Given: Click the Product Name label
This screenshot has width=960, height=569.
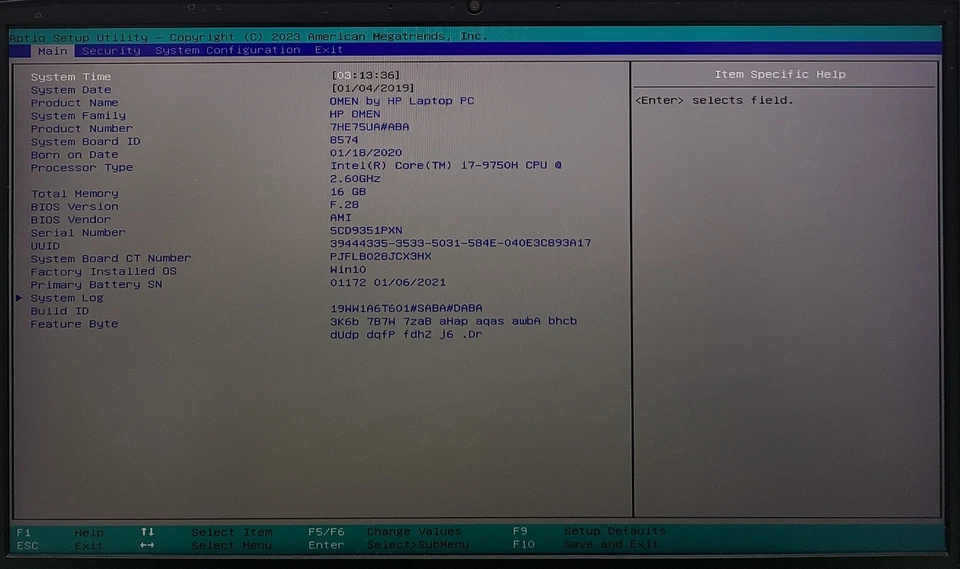Looking at the screenshot, I should pyautogui.click(x=75, y=103).
